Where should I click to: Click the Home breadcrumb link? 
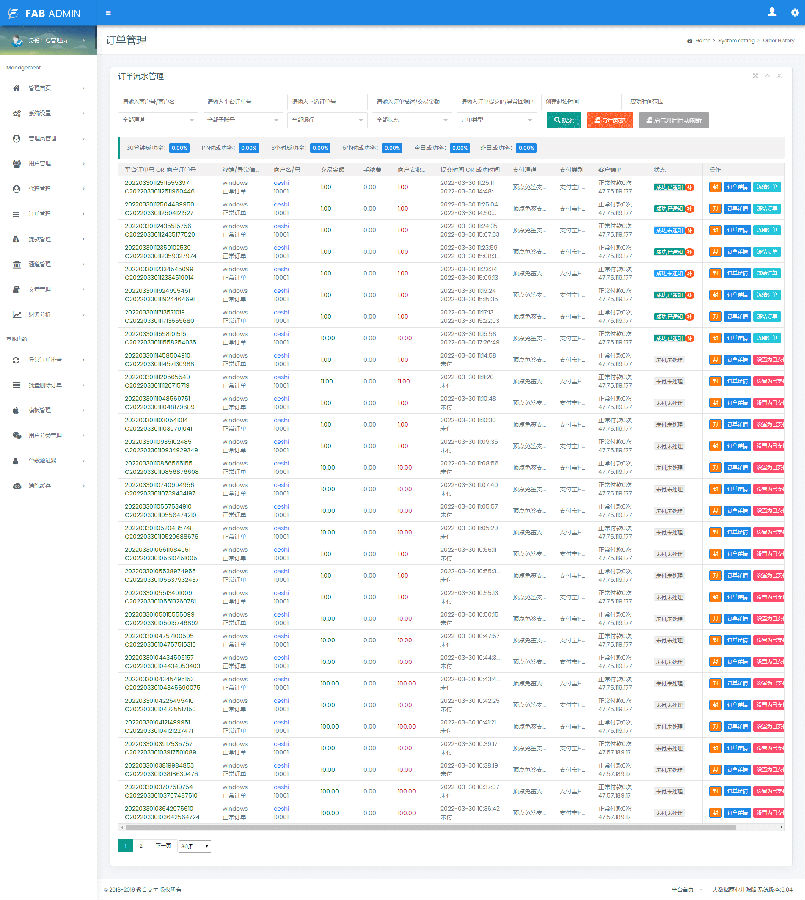coord(699,41)
